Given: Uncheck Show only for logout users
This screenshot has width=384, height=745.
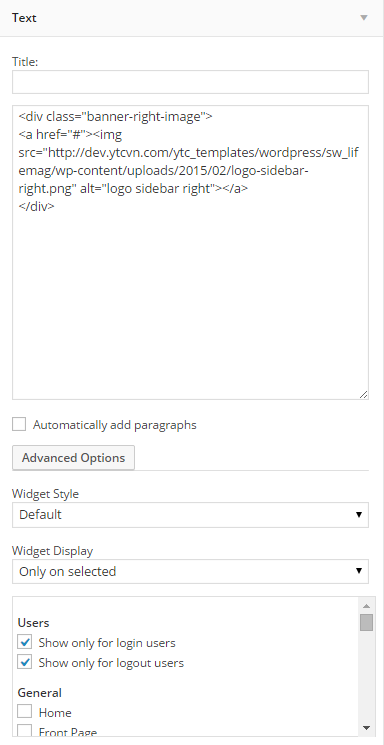Looking at the screenshot, I should tap(24, 662).
